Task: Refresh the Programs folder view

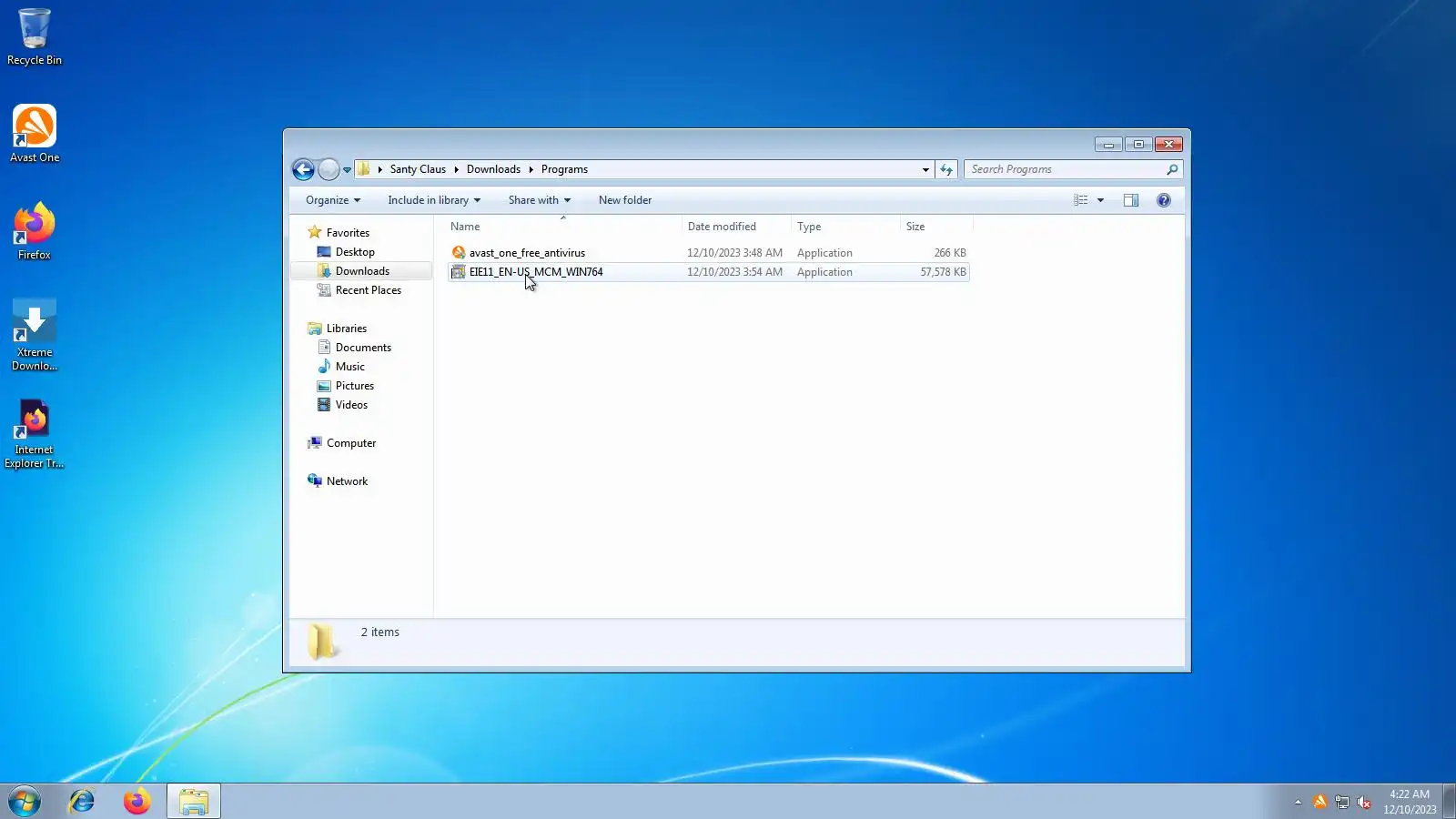Action: click(946, 169)
